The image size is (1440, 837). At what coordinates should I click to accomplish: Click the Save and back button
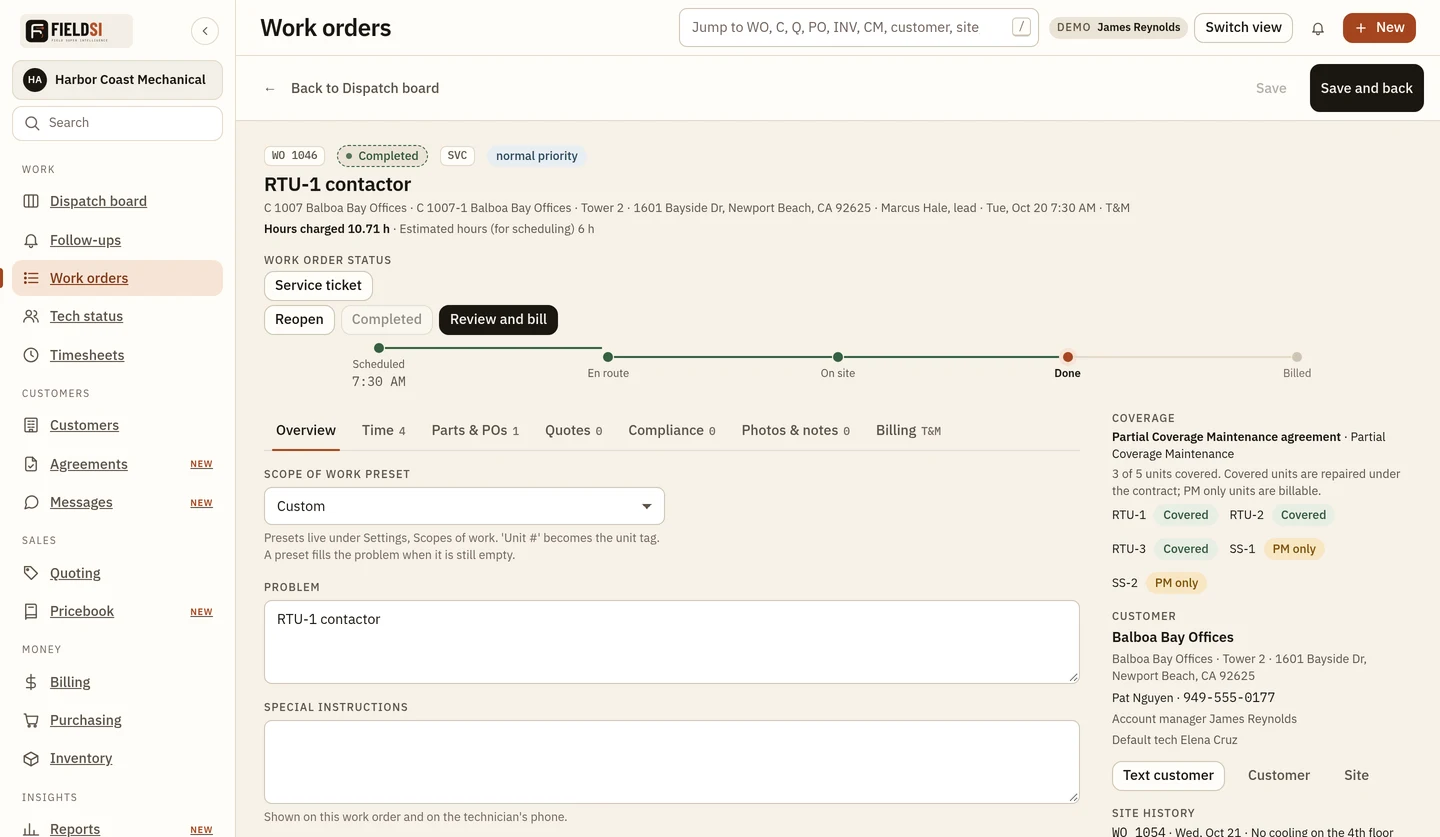click(1366, 88)
